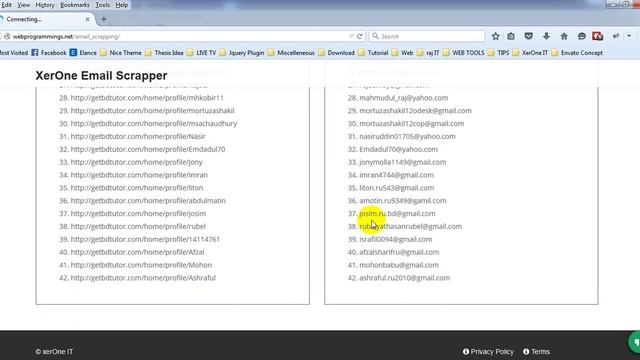This screenshot has width=640, height=360.
Task: Open the downloads arrow icon
Action: pyautogui.click(x=546, y=36)
